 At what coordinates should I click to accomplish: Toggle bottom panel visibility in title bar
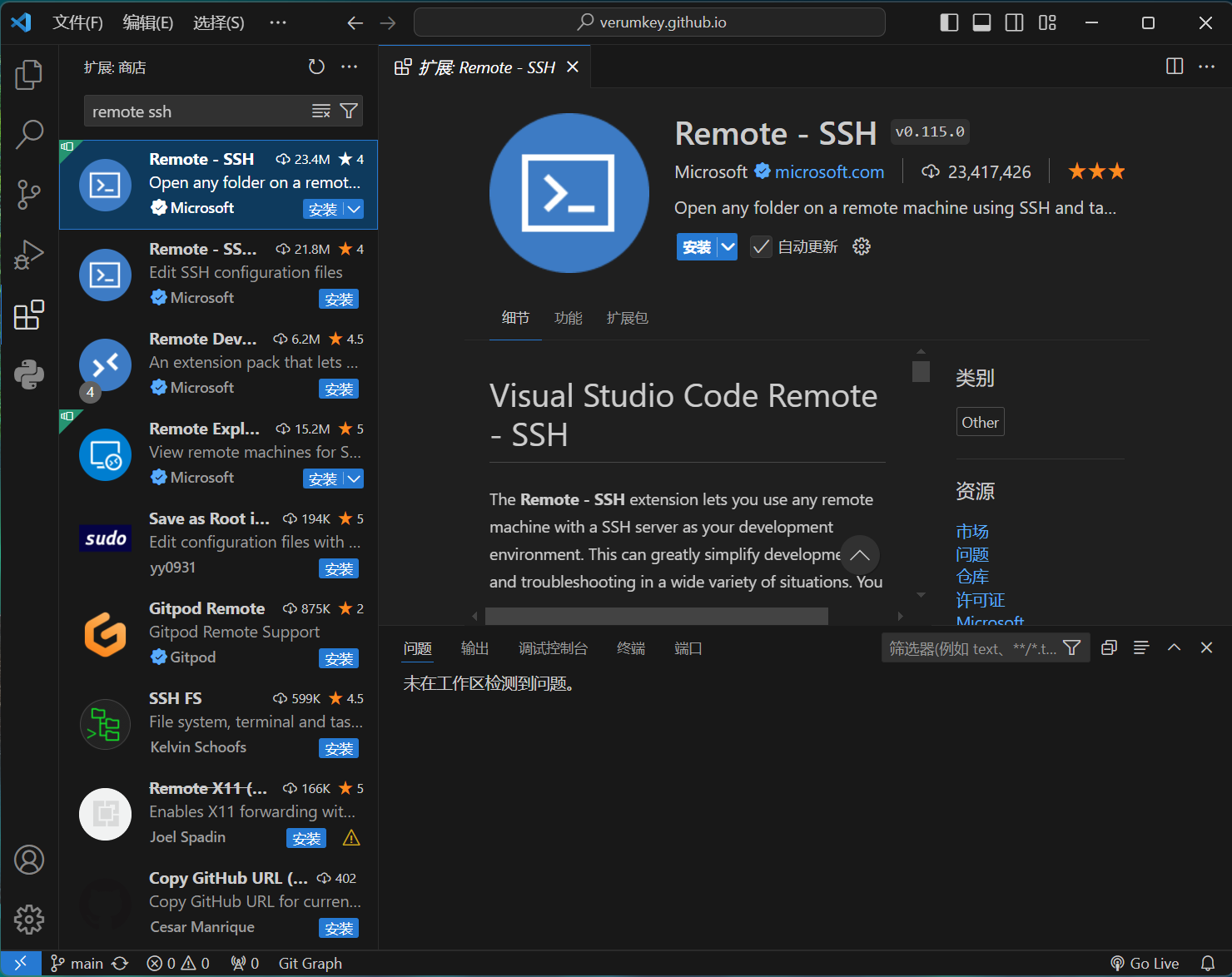(x=981, y=22)
